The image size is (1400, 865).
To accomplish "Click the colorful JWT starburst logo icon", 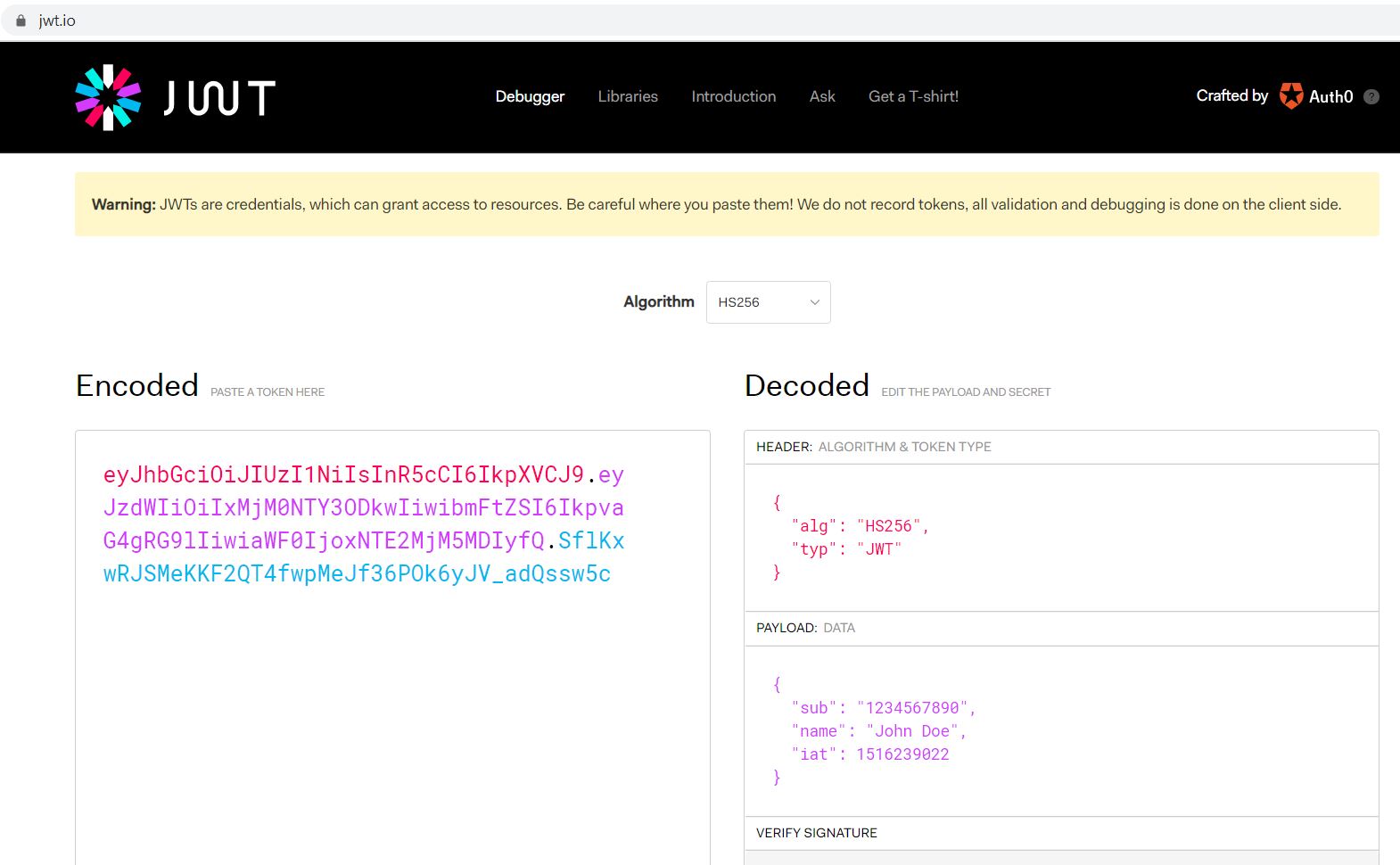I will 108,97.
